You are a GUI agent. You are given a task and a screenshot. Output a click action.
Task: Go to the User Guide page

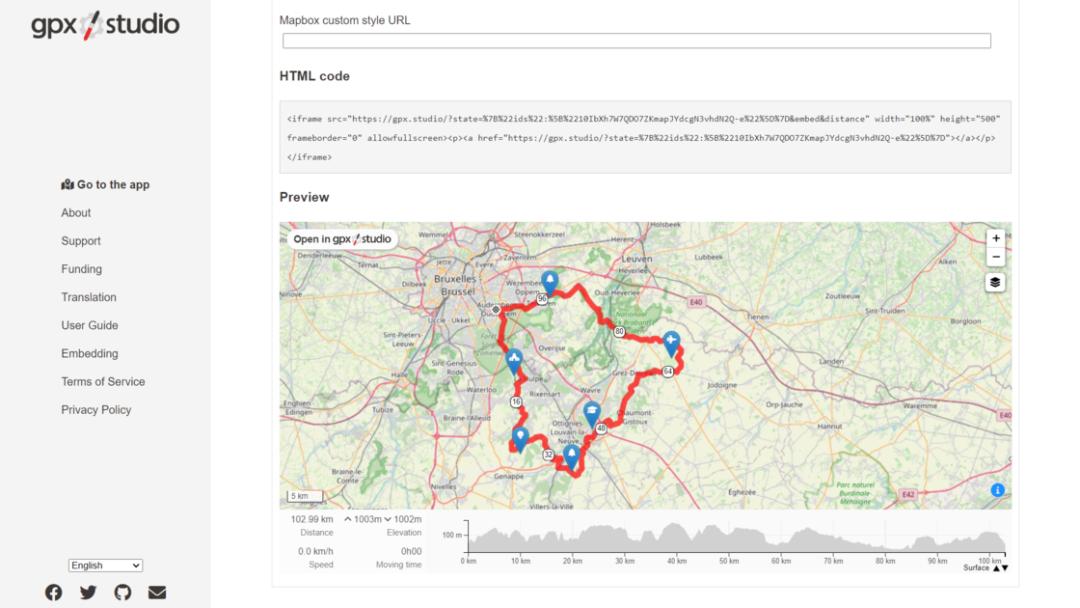(89, 325)
